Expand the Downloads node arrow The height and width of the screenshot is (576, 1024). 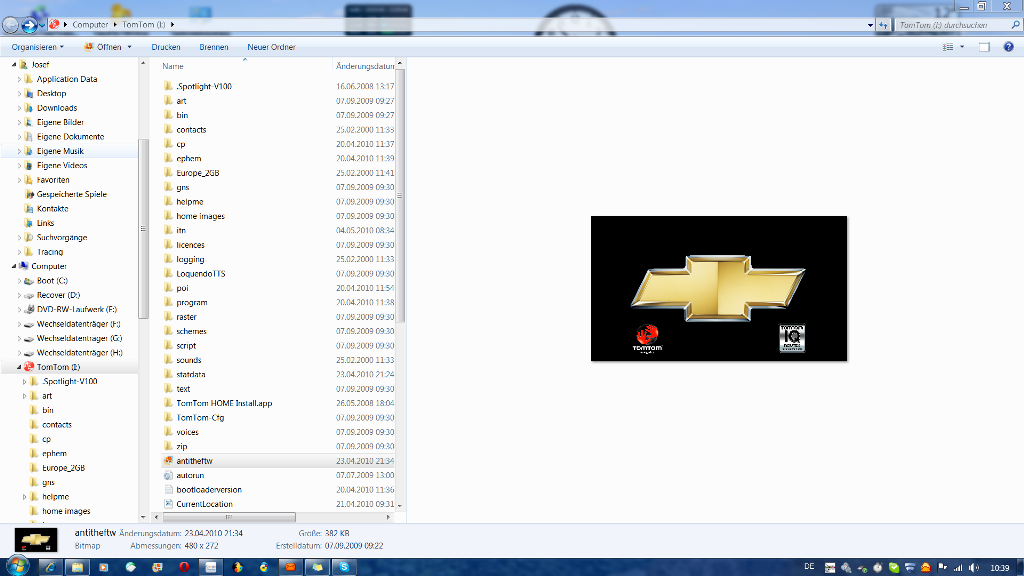(20, 108)
